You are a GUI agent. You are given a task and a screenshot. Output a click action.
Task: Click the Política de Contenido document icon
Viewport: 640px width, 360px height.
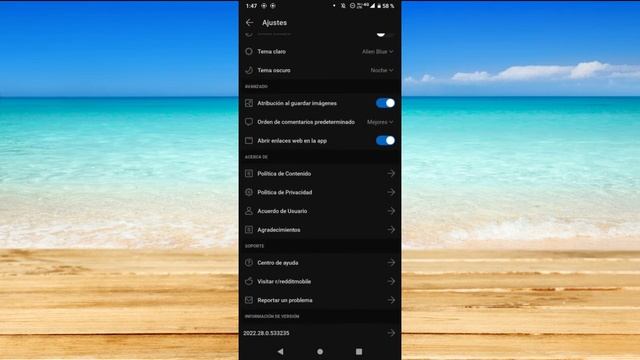click(249, 173)
